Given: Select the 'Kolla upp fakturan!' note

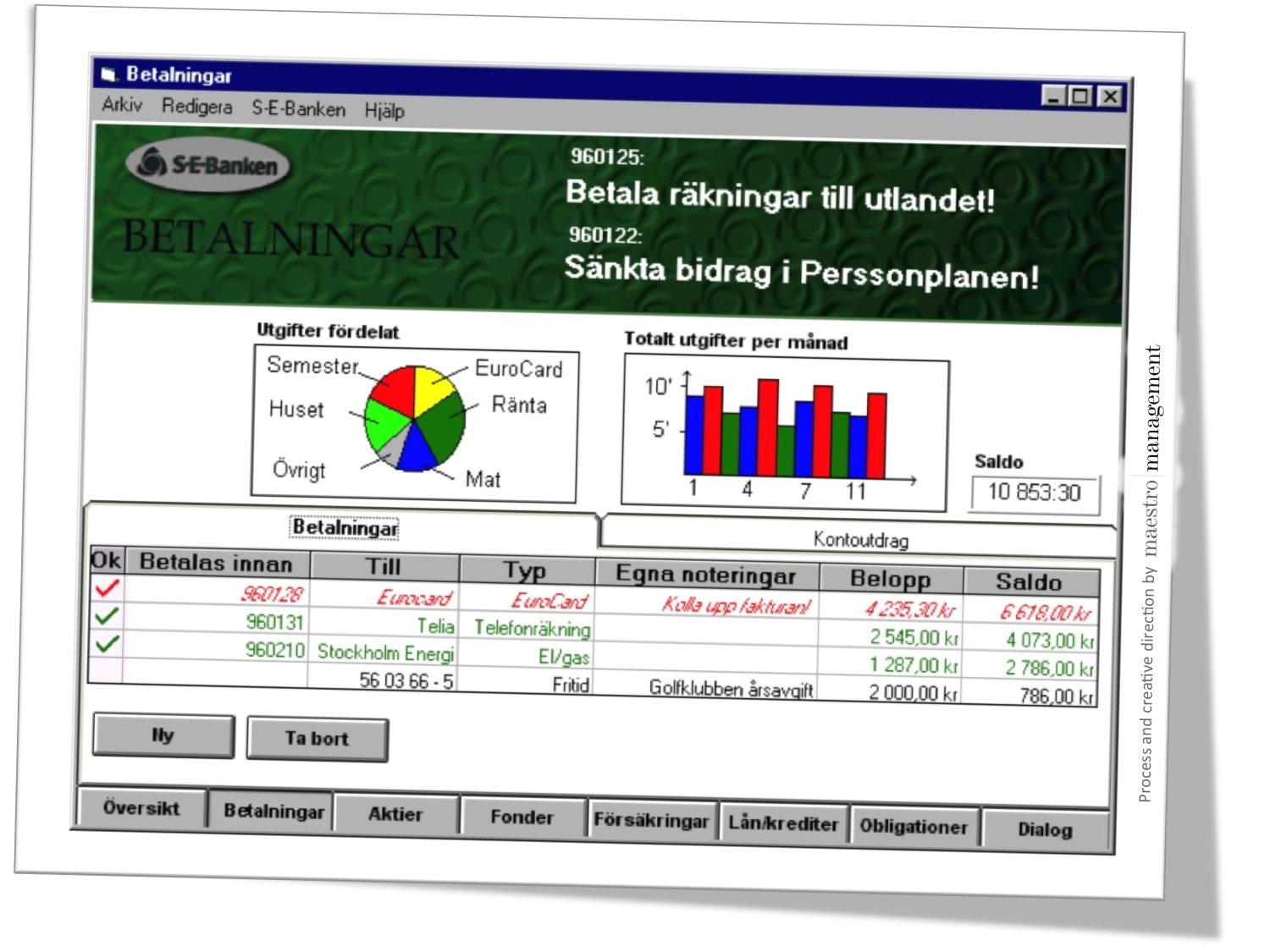Looking at the screenshot, I should [x=707, y=605].
